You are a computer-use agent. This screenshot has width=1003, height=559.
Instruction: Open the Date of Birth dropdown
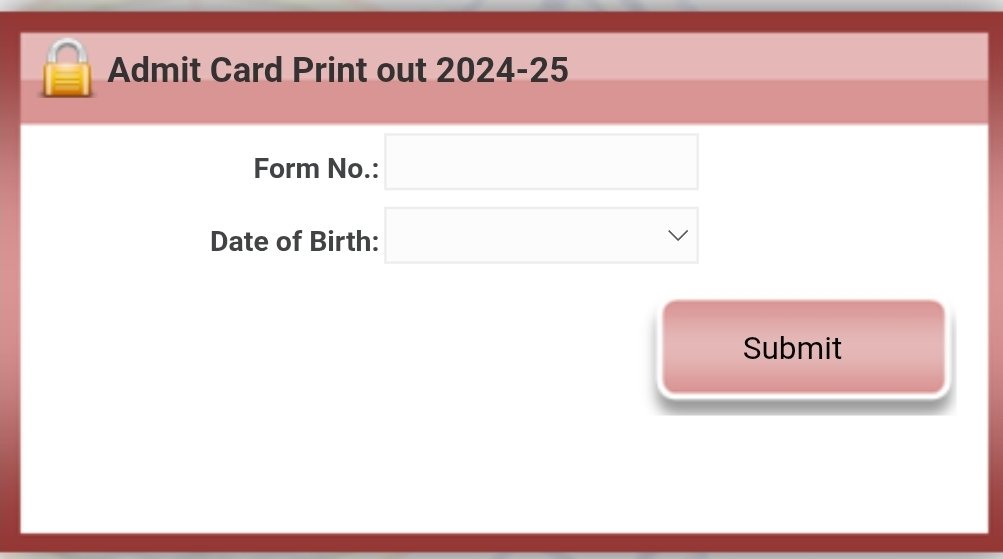pyautogui.click(x=541, y=236)
